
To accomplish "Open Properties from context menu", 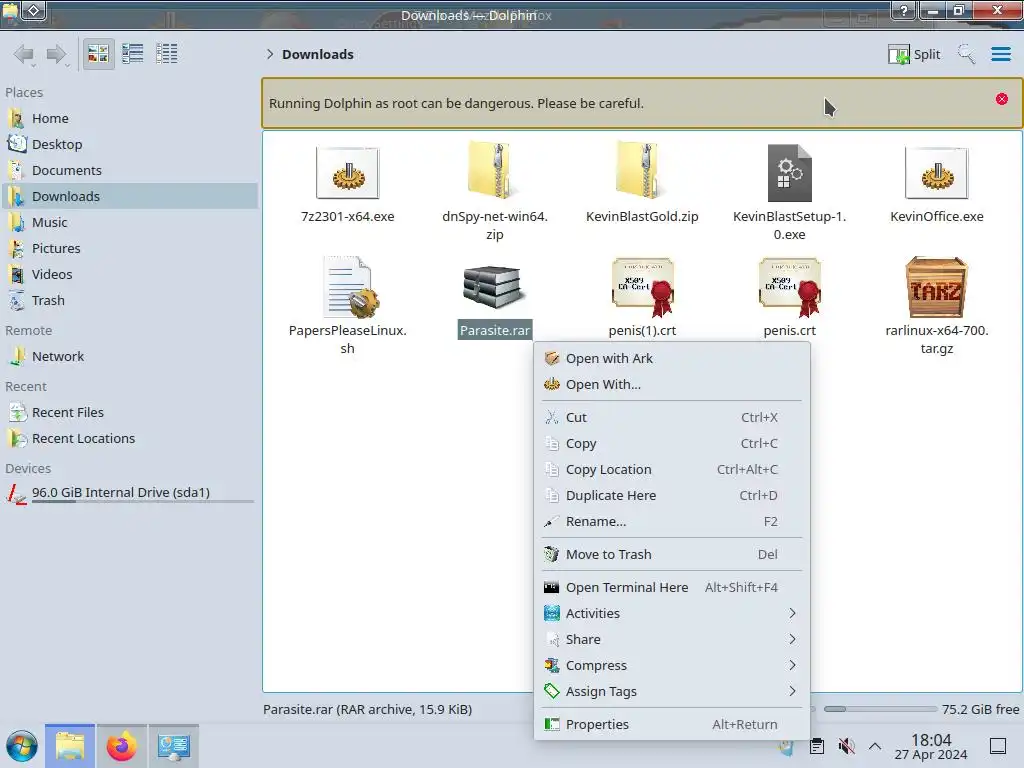I will 672,724.
